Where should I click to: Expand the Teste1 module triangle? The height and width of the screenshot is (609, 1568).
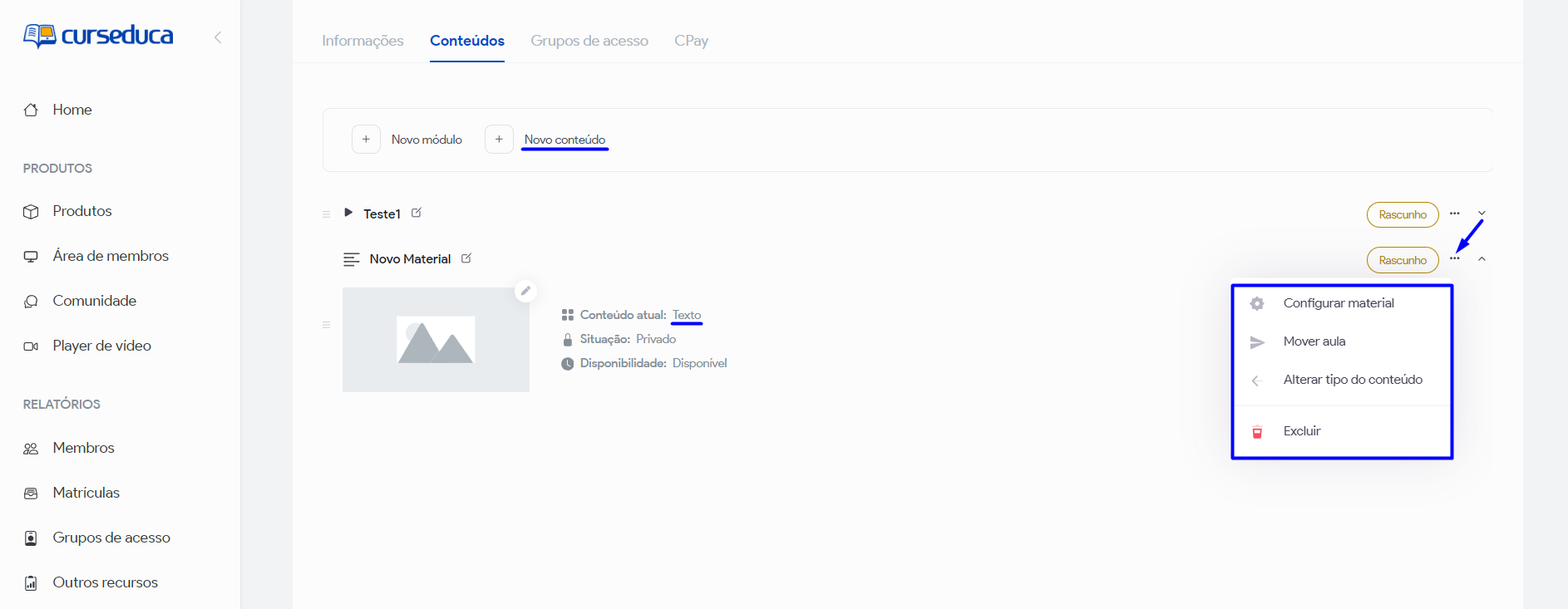(348, 213)
